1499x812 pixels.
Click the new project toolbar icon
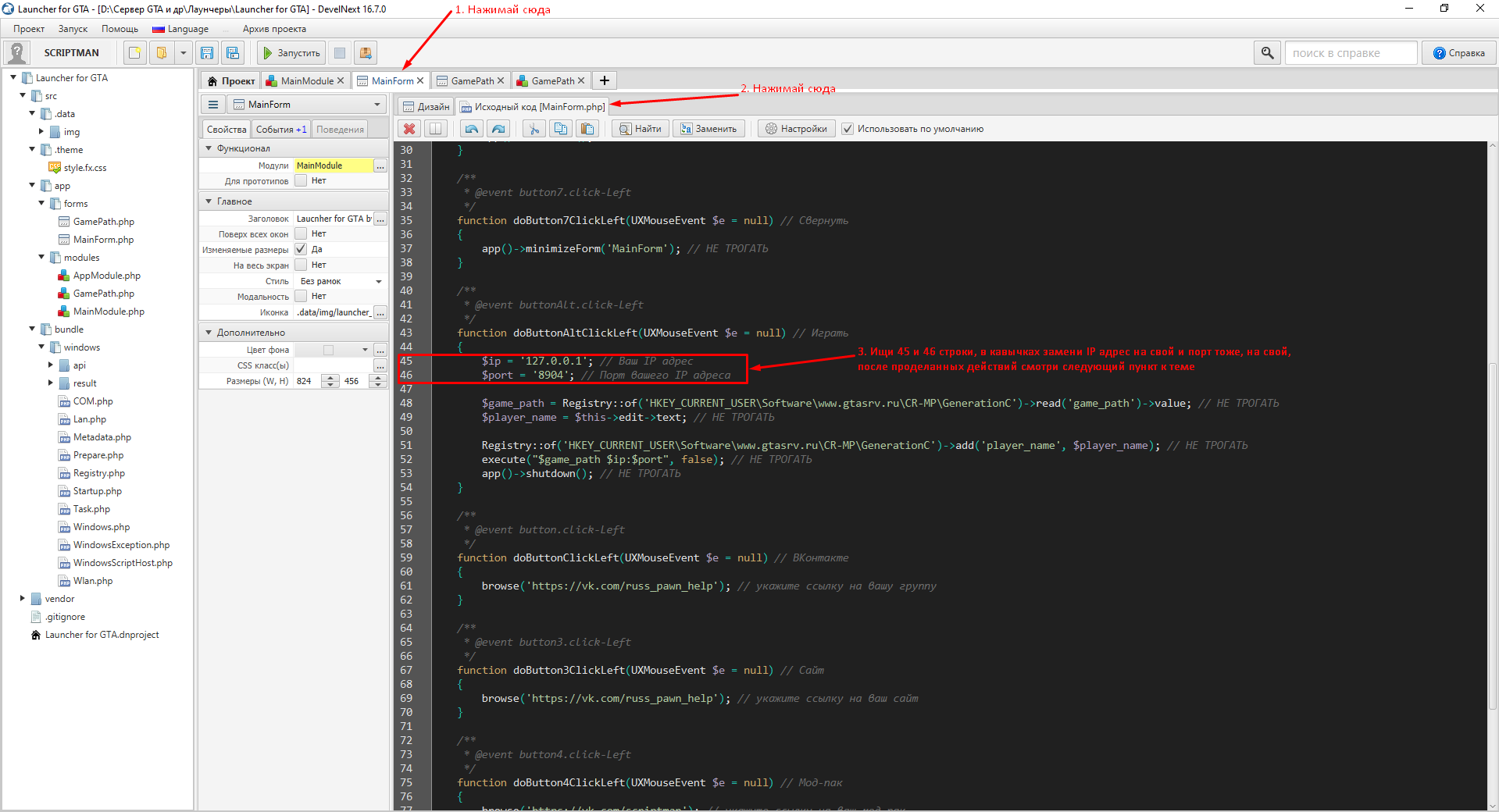click(135, 53)
